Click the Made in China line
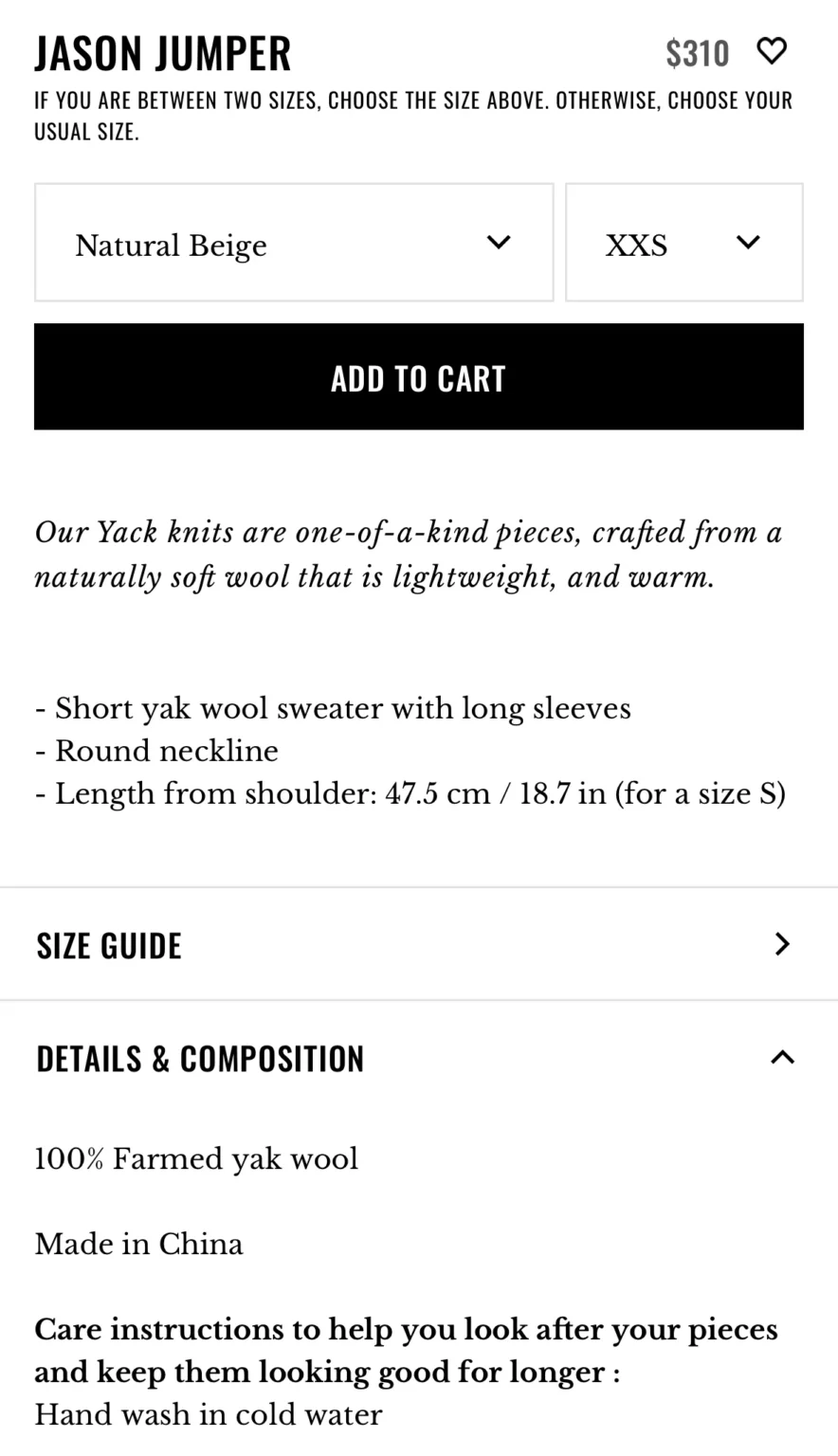Screen dimensions: 838x1456 (139, 1244)
